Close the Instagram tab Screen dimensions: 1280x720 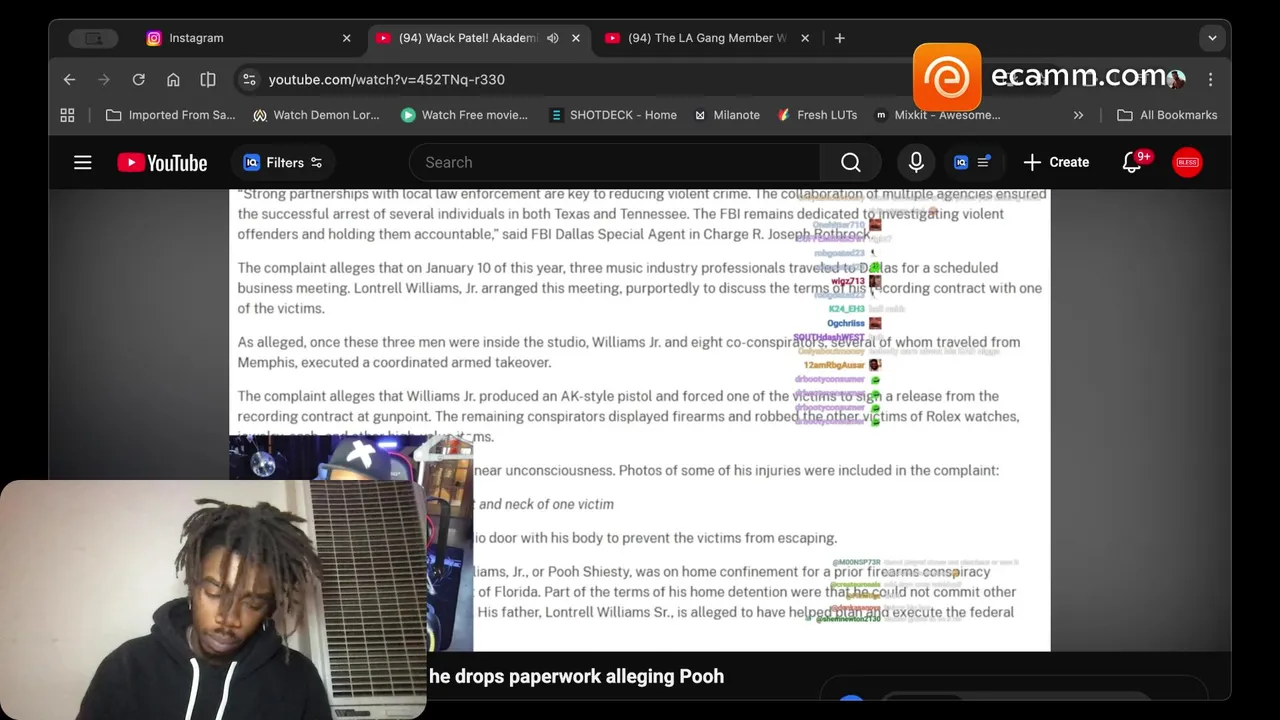tap(347, 38)
